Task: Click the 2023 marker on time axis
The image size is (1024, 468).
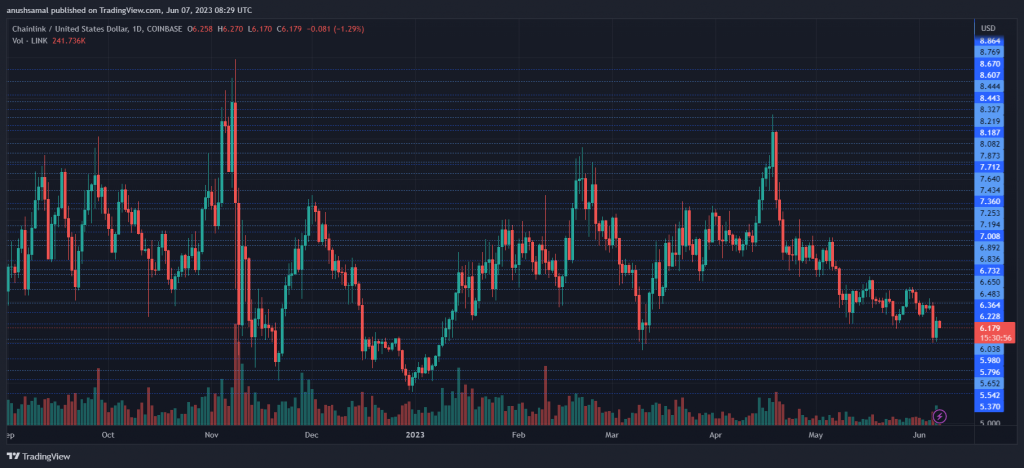Action: (417, 436)
